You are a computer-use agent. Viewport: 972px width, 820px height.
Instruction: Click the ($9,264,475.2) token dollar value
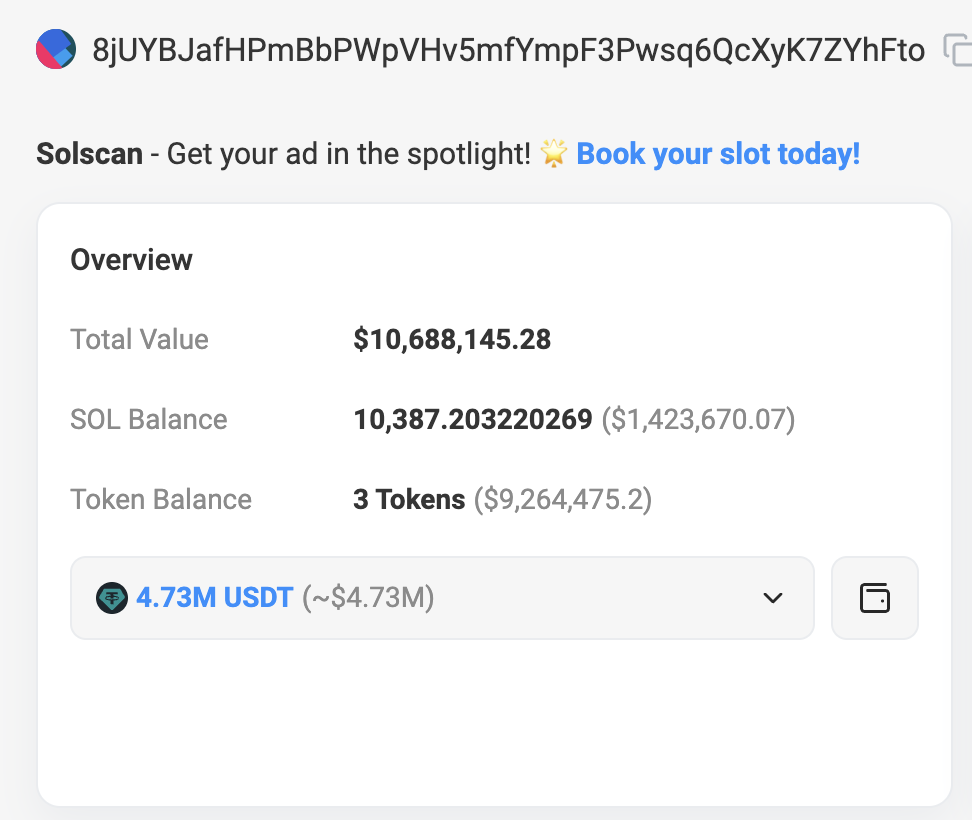click(x=562, y=499)
